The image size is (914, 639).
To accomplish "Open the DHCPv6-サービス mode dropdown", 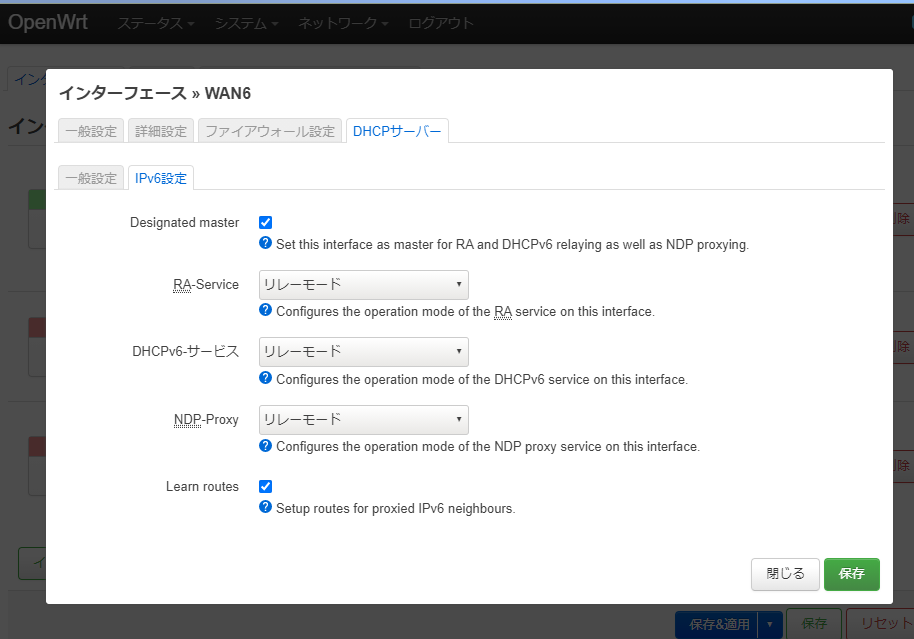I will 364,352.
